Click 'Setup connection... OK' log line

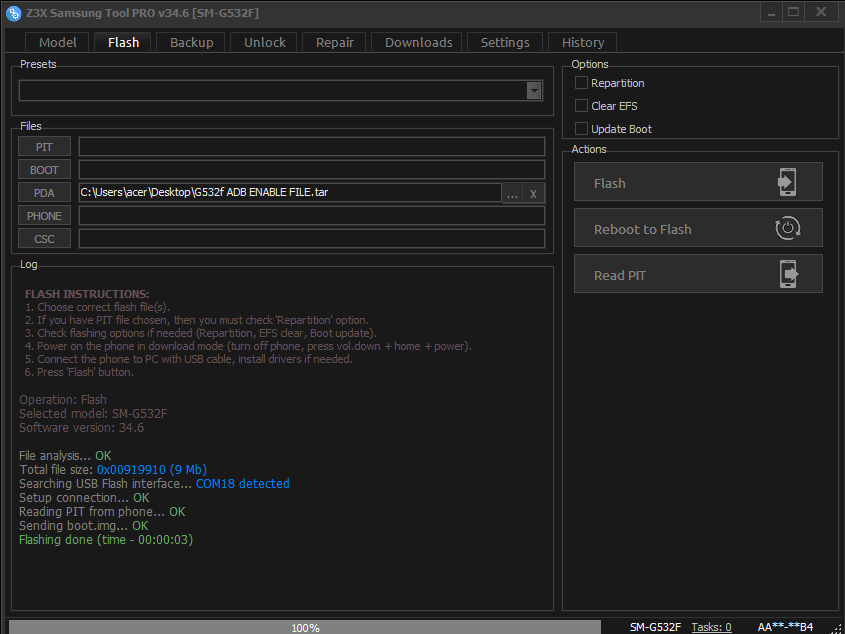pos(84,498)
